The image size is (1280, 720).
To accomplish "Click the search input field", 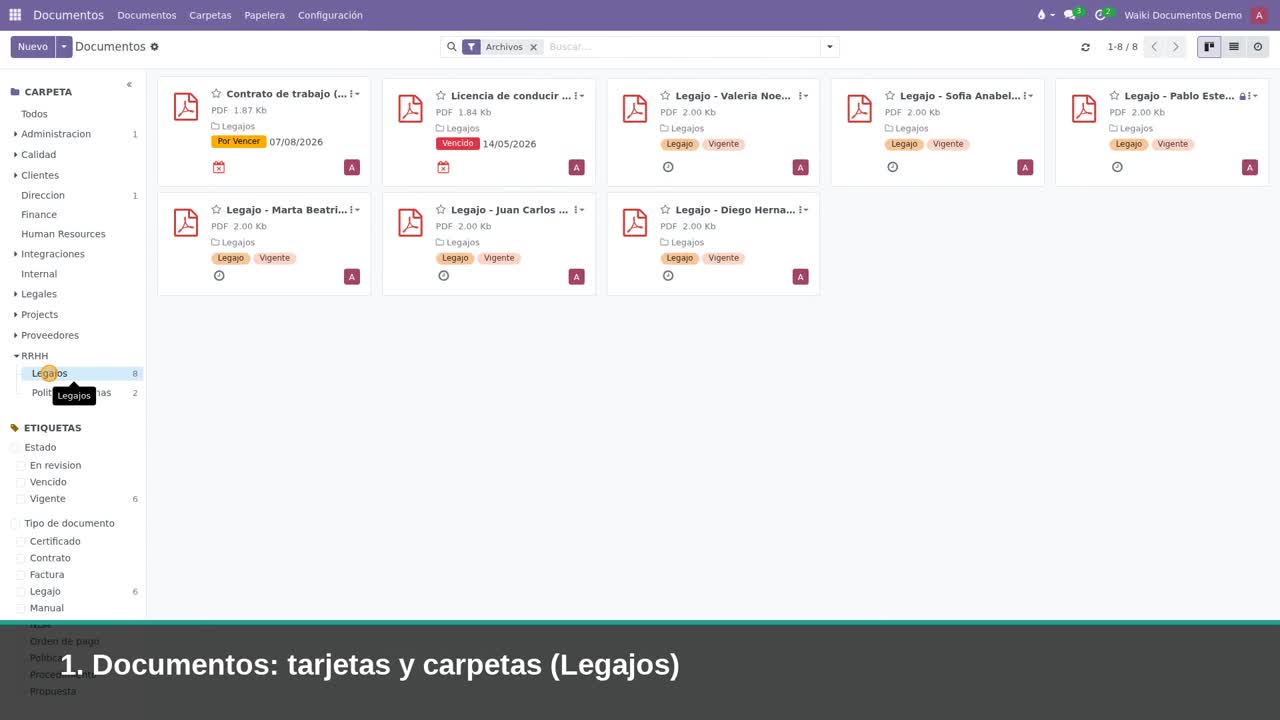I will pos(682,47).
